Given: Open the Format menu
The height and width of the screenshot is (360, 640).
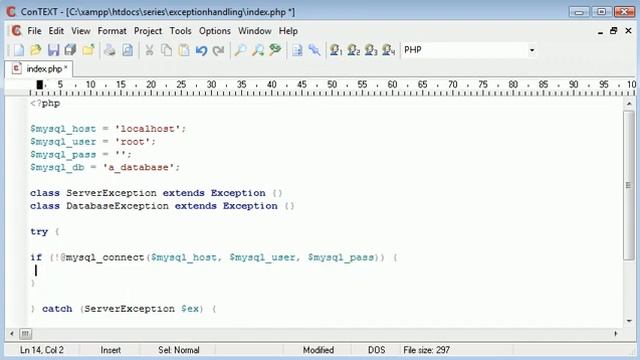Looking at the screenshot, I should pos(112,31).
